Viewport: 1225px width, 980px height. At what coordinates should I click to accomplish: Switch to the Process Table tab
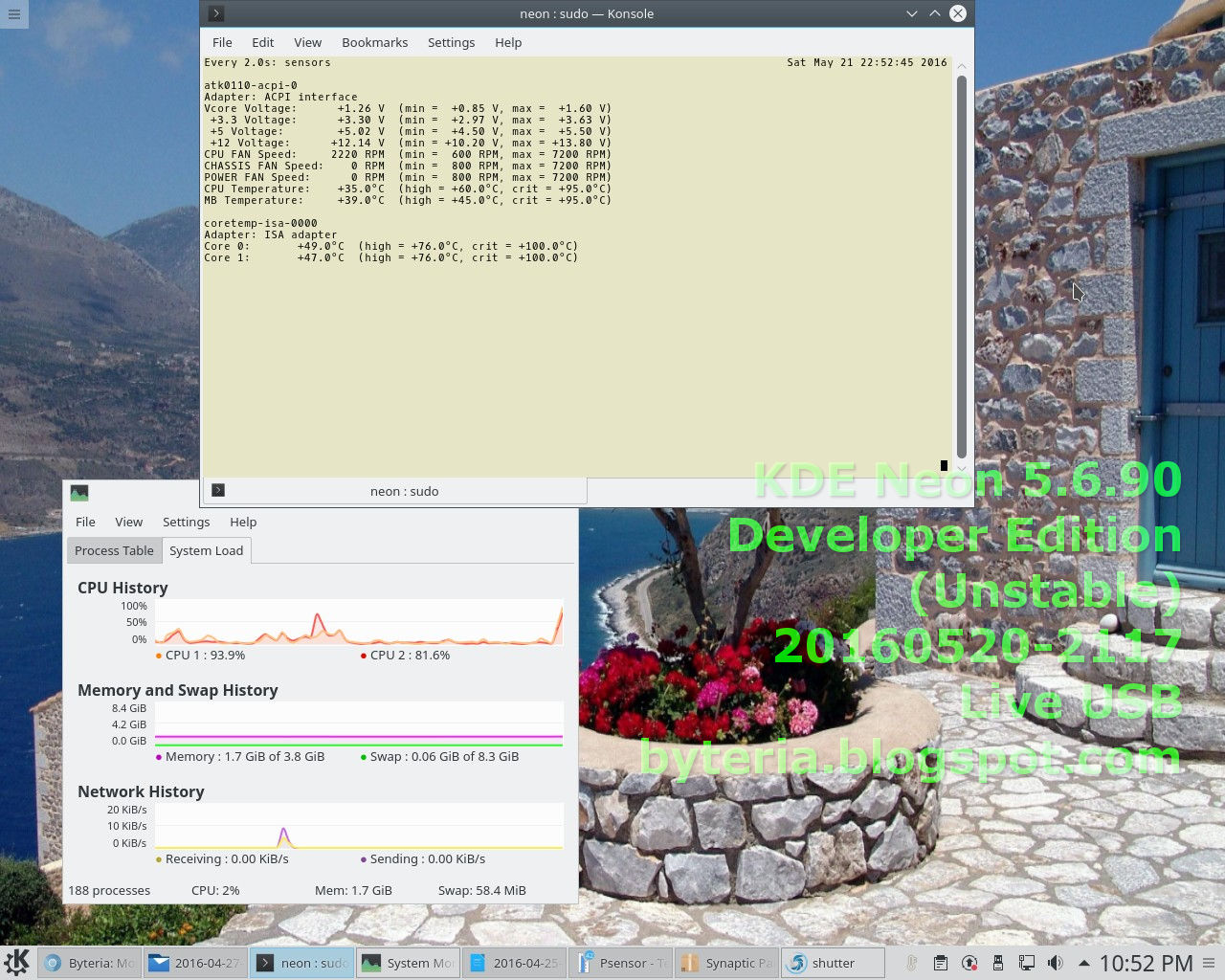point(113,550)
